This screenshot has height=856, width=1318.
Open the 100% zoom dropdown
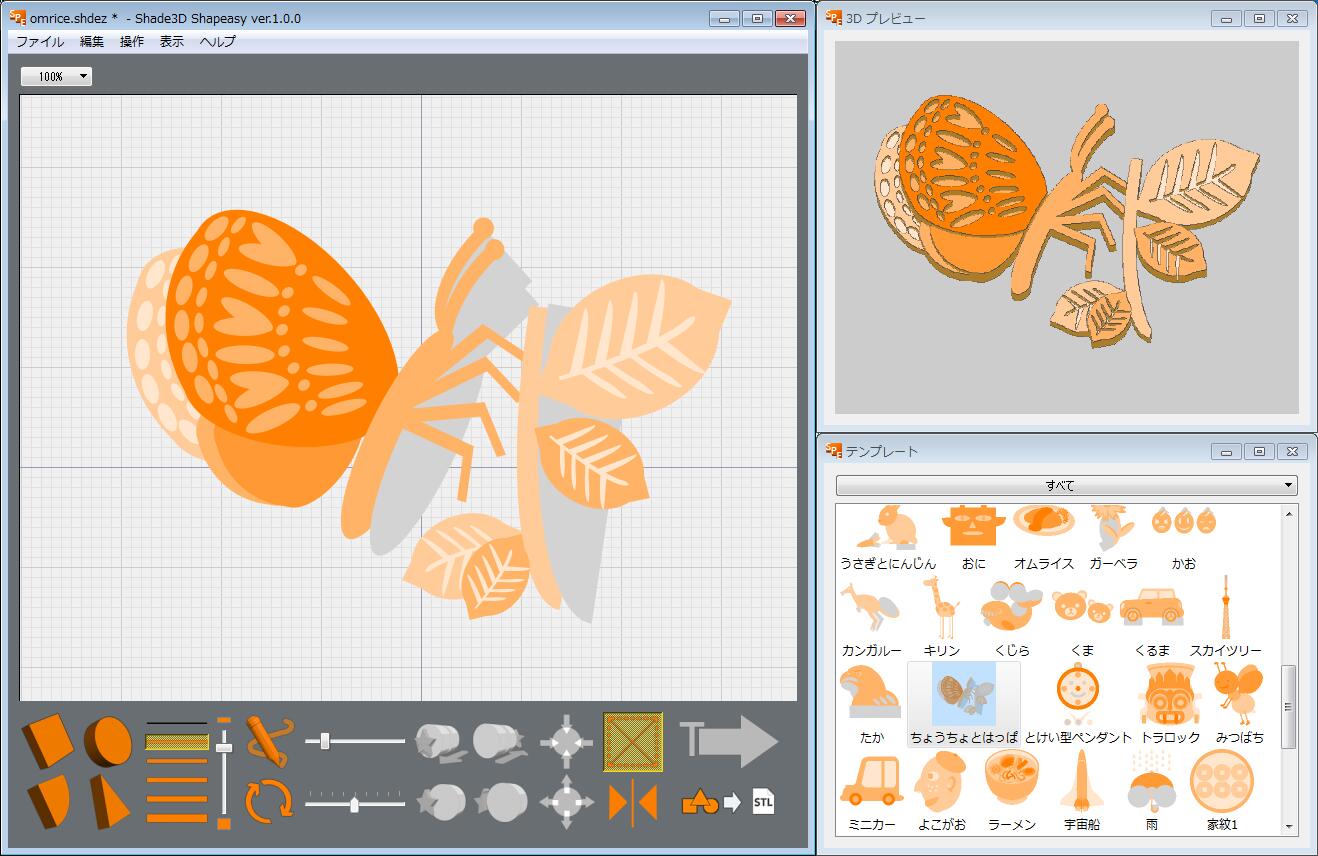57,76
